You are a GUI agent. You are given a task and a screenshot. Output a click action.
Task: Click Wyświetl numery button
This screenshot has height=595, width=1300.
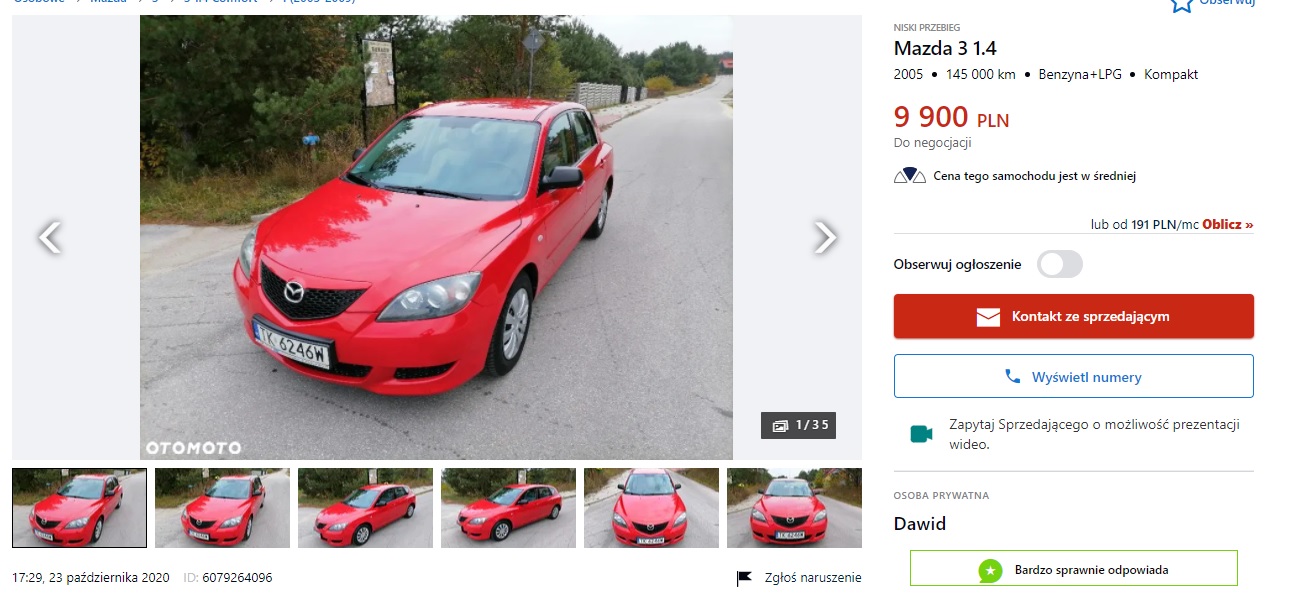[x=1073, y=376]
